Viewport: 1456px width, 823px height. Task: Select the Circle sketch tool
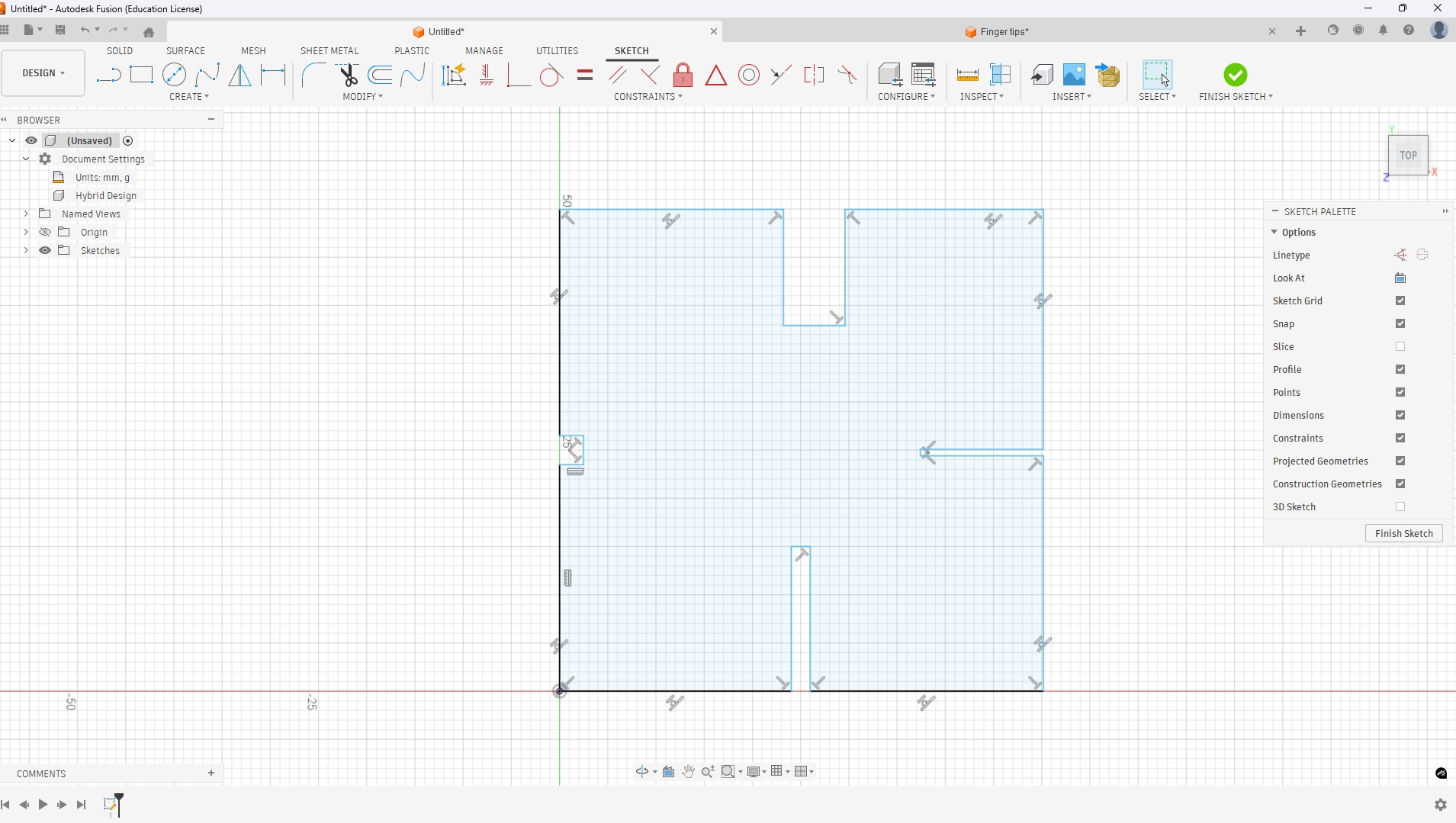175,75
